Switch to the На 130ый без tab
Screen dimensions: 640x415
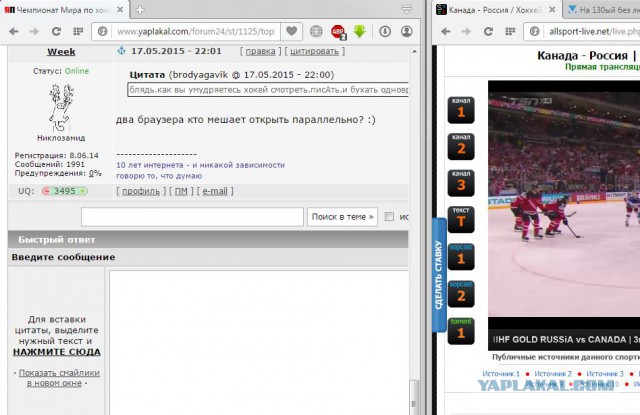pyautogui.click(x=604, y=10)
